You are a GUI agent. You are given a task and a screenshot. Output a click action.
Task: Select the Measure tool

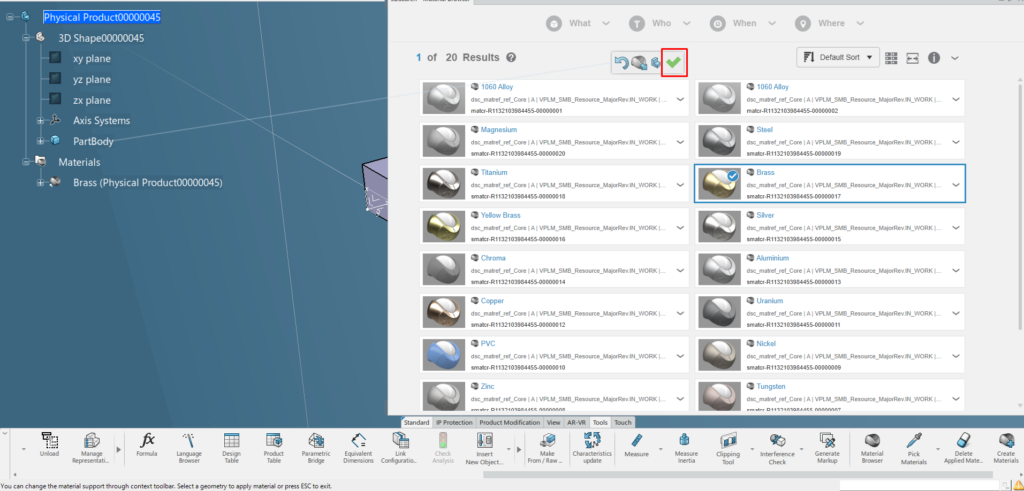pos(637,444)
